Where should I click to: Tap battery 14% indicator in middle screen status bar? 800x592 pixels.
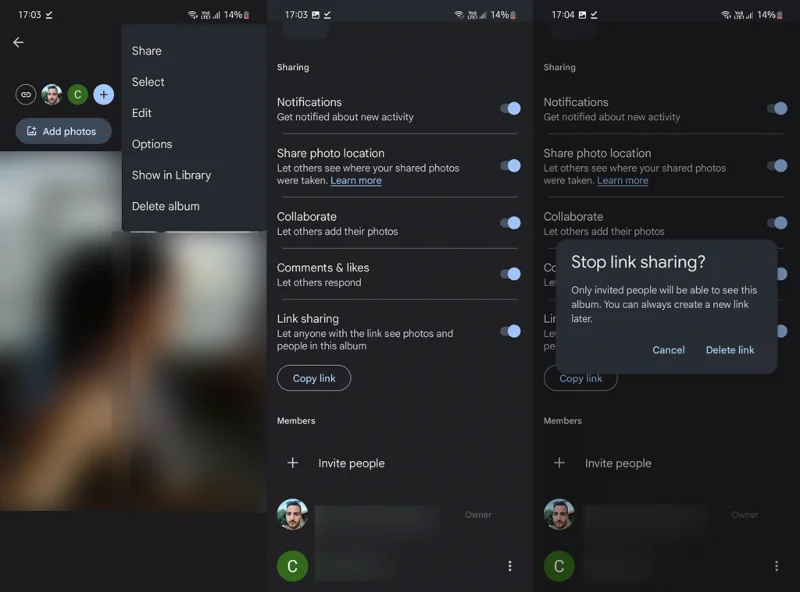click(x=504, y=15)
